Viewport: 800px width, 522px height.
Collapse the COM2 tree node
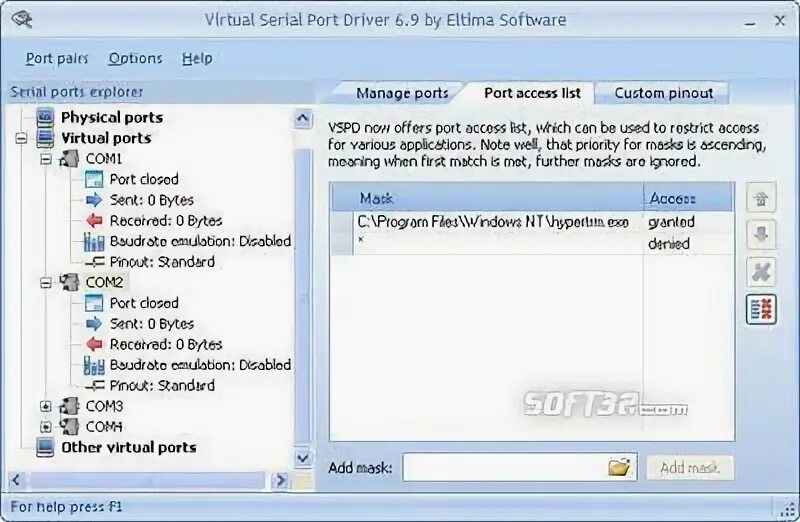tap(45, 283)
